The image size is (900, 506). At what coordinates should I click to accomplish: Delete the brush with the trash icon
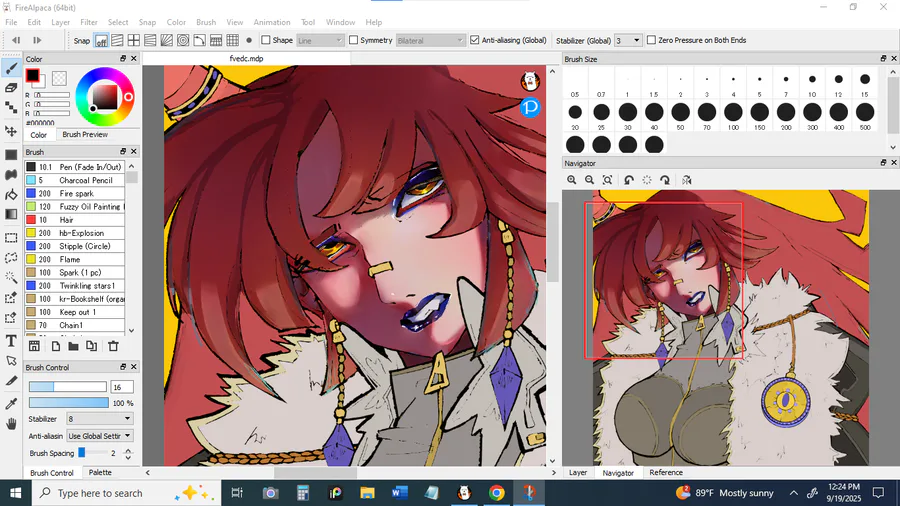[113, 346]
